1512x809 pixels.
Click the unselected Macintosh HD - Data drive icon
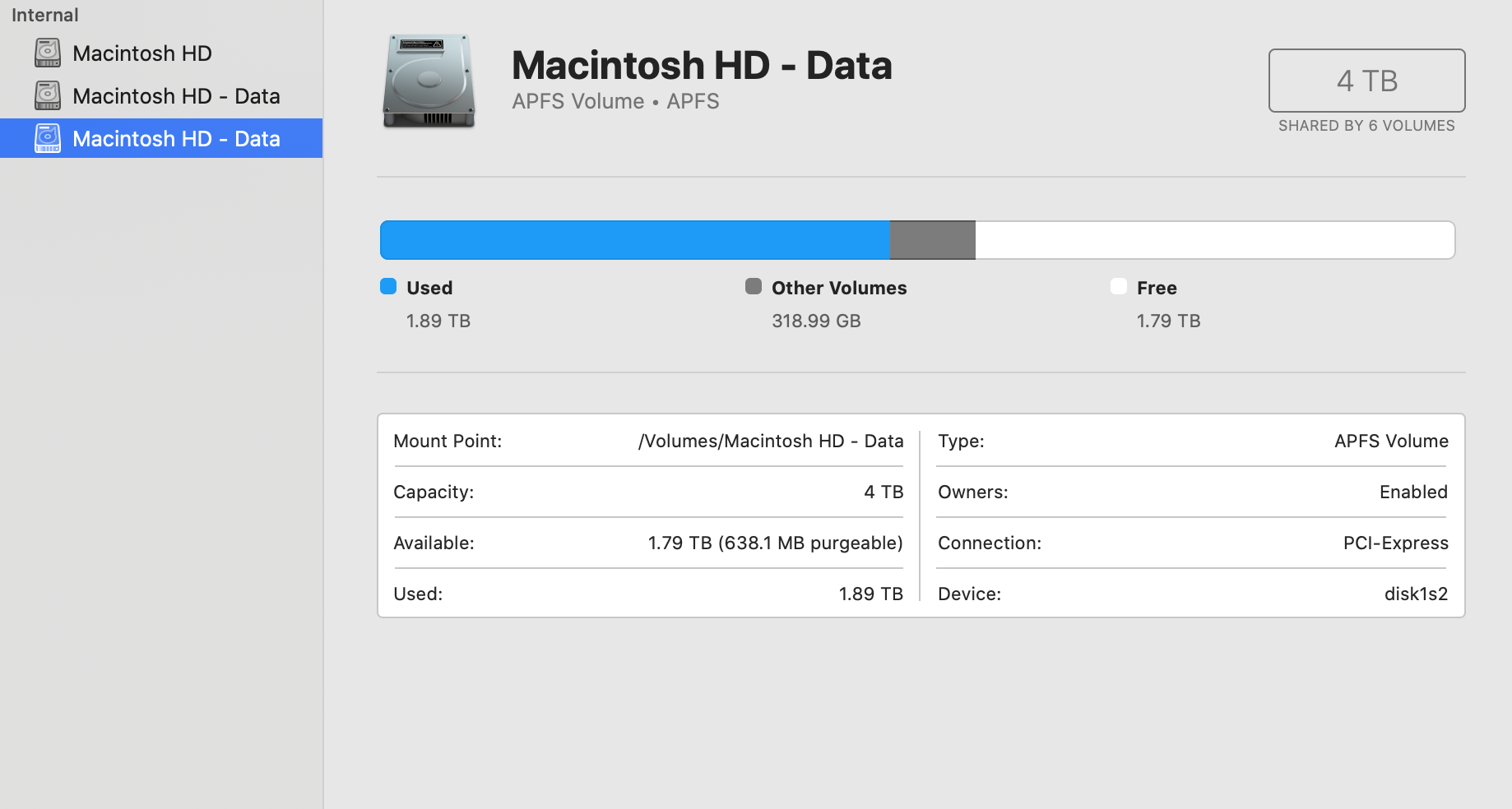pos(48,96)
